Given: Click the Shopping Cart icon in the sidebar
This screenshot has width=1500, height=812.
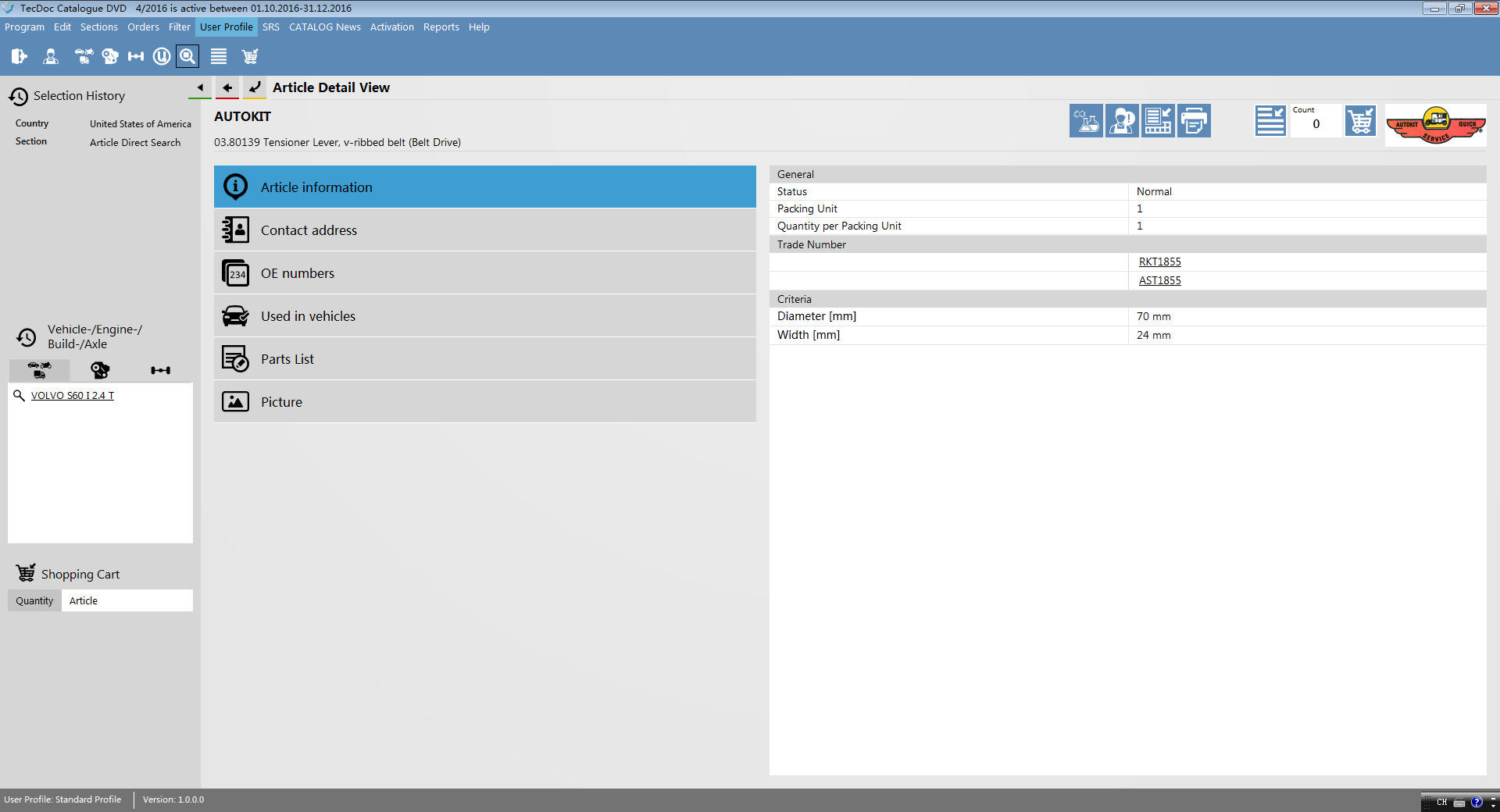Looking at the screenshot, I should pos(26,573).
